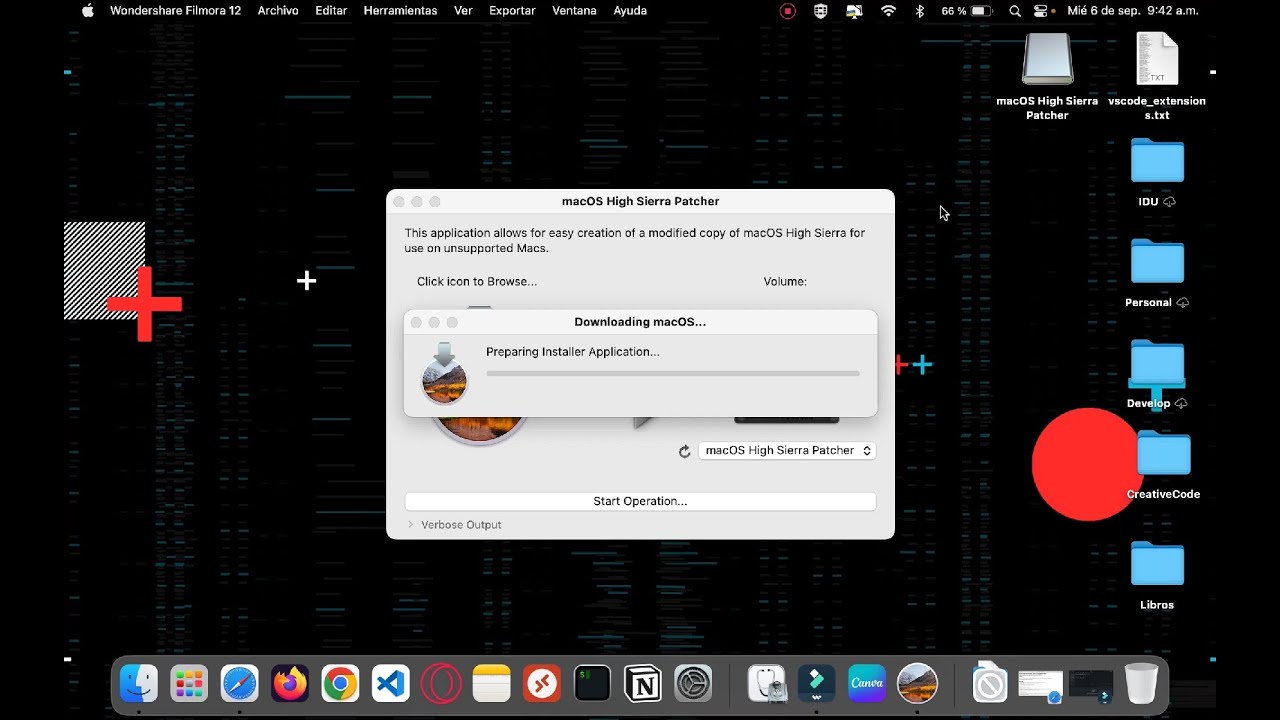Launch Opera browser from the dock

[x=441, y=684]
